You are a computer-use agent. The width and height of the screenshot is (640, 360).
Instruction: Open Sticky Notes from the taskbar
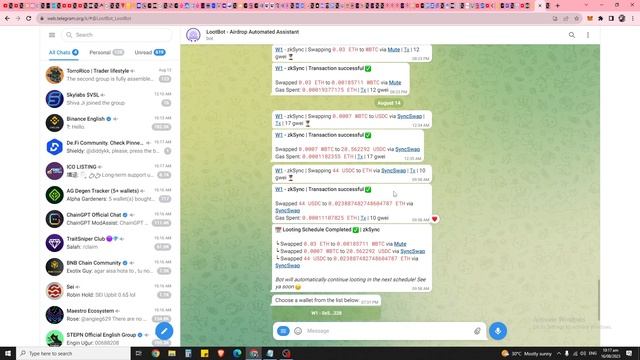(204, 353)
